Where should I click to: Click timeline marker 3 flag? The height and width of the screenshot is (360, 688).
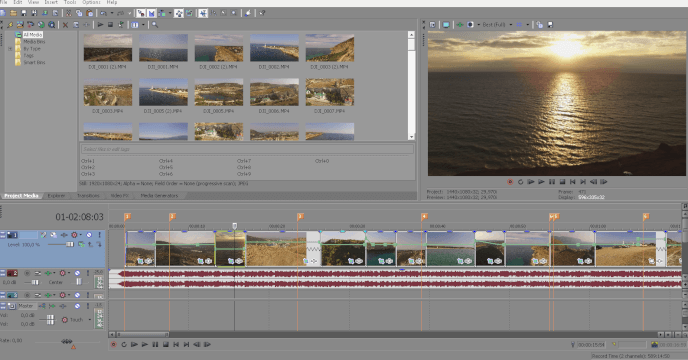301,216
